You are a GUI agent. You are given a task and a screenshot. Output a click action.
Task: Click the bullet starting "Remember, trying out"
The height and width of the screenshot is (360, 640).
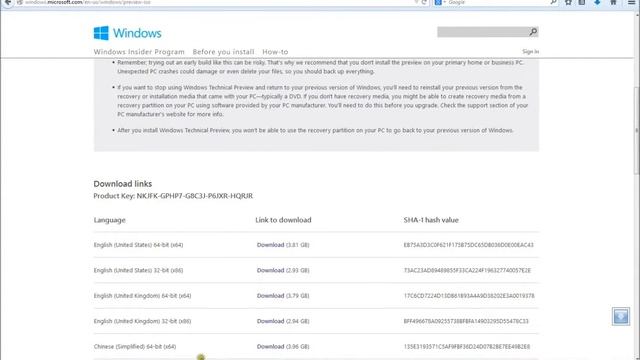click(x=320, y=67)
